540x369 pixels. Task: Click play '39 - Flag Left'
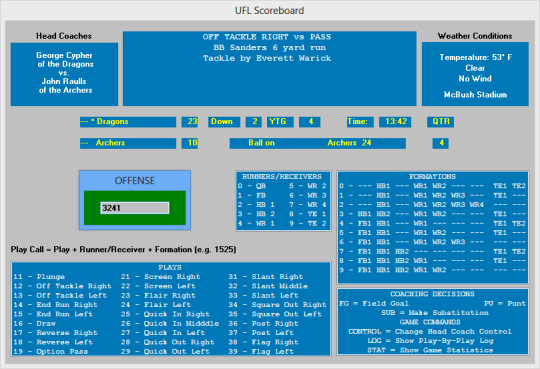click(x=261, y=351)
